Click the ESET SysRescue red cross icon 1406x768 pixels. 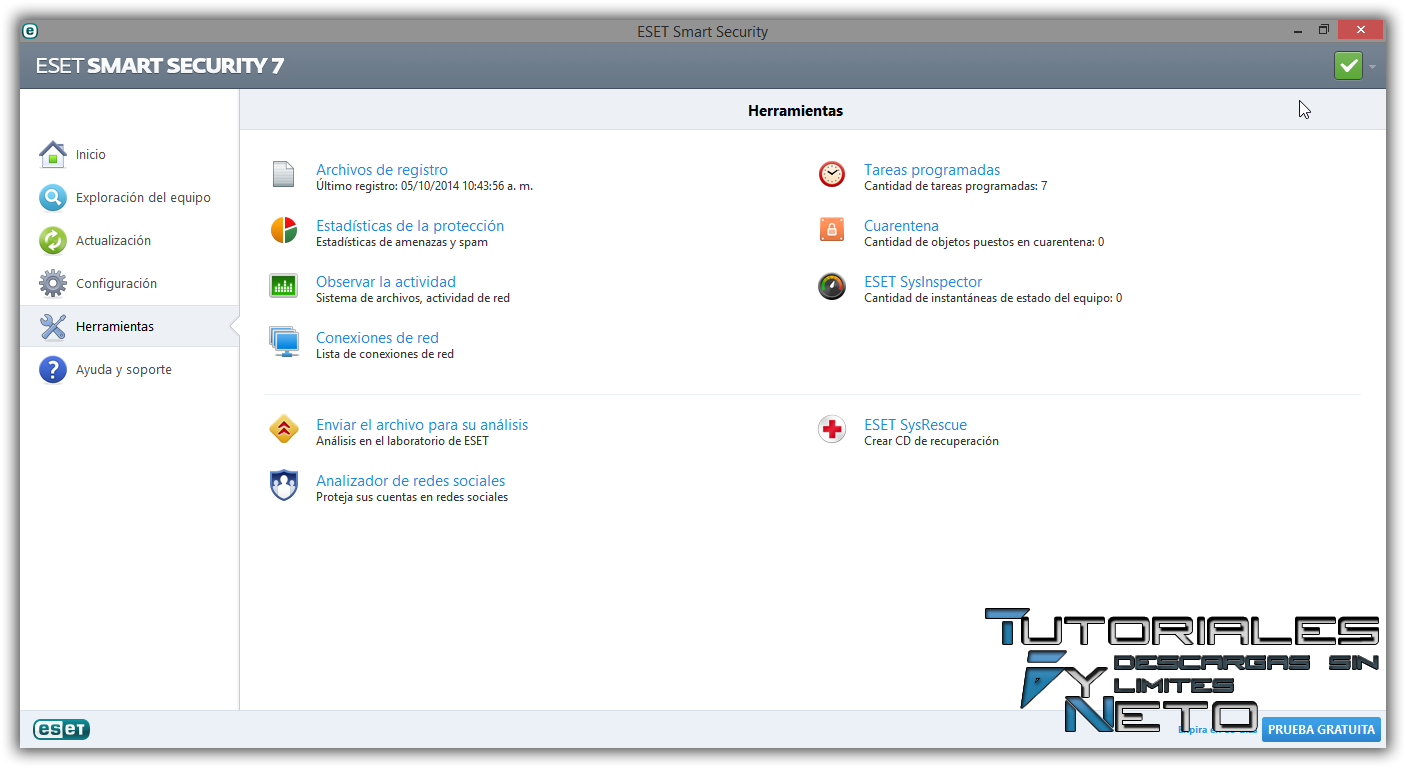[x=832, y=429]
